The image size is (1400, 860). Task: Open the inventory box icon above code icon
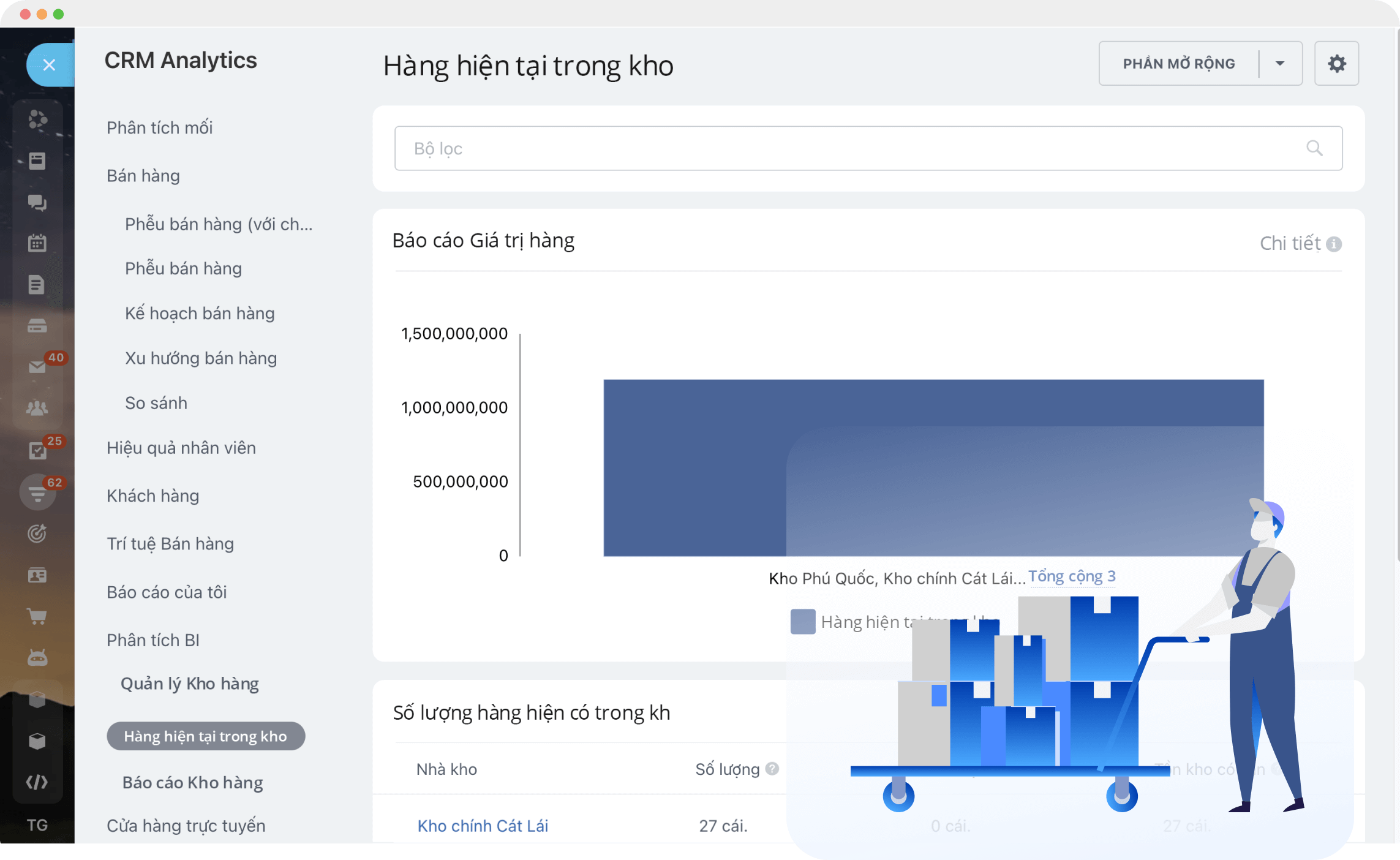pyautogui.click(x=37, y=741)
